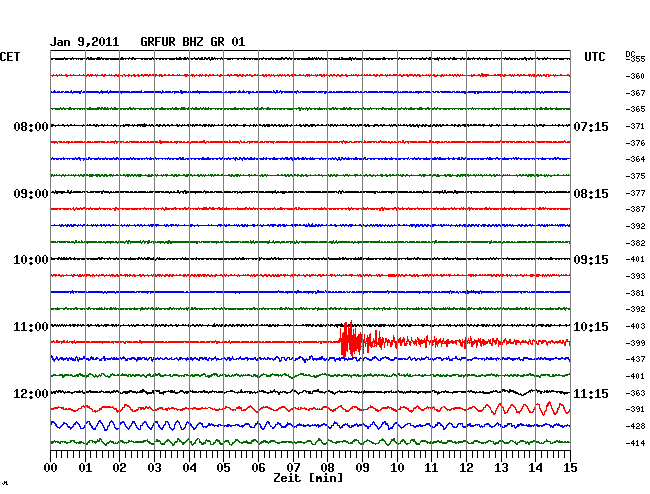Click UTC time label "08:15"

tap(591, 194)
